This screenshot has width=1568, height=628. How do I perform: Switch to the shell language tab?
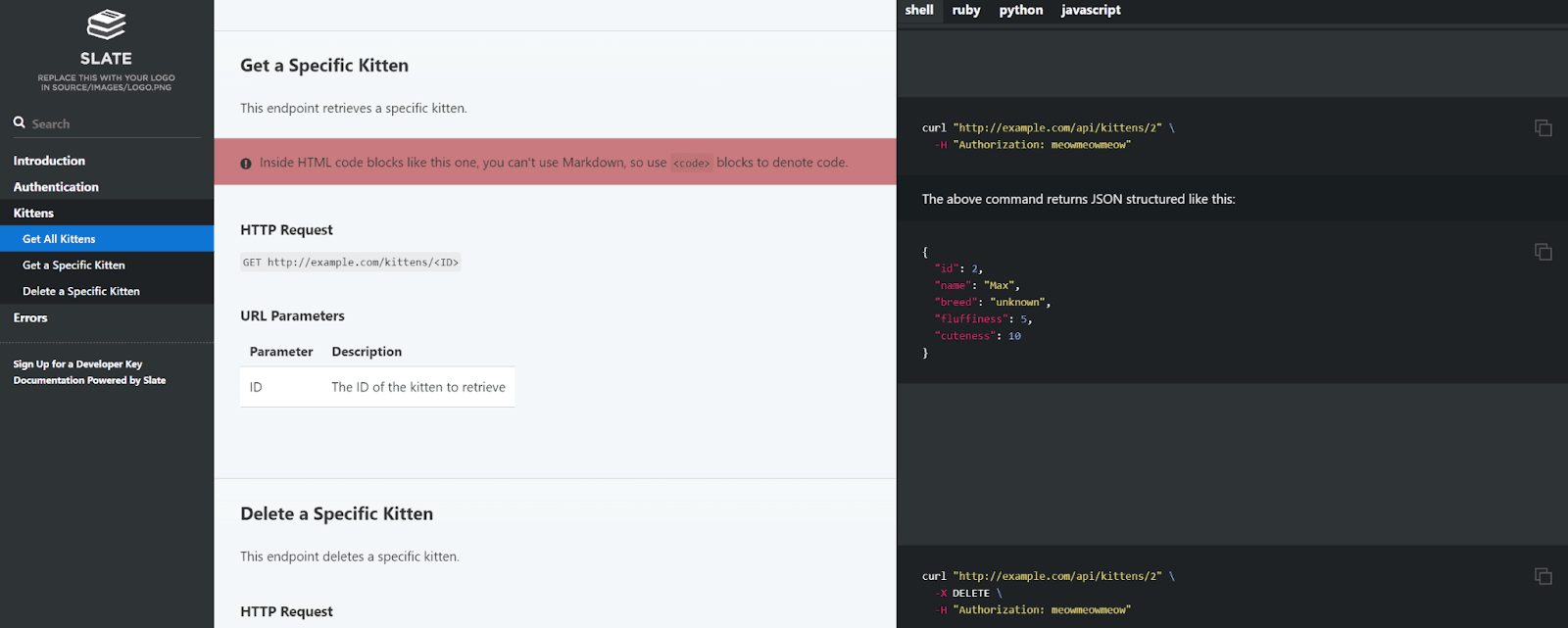tap(918, 10)
